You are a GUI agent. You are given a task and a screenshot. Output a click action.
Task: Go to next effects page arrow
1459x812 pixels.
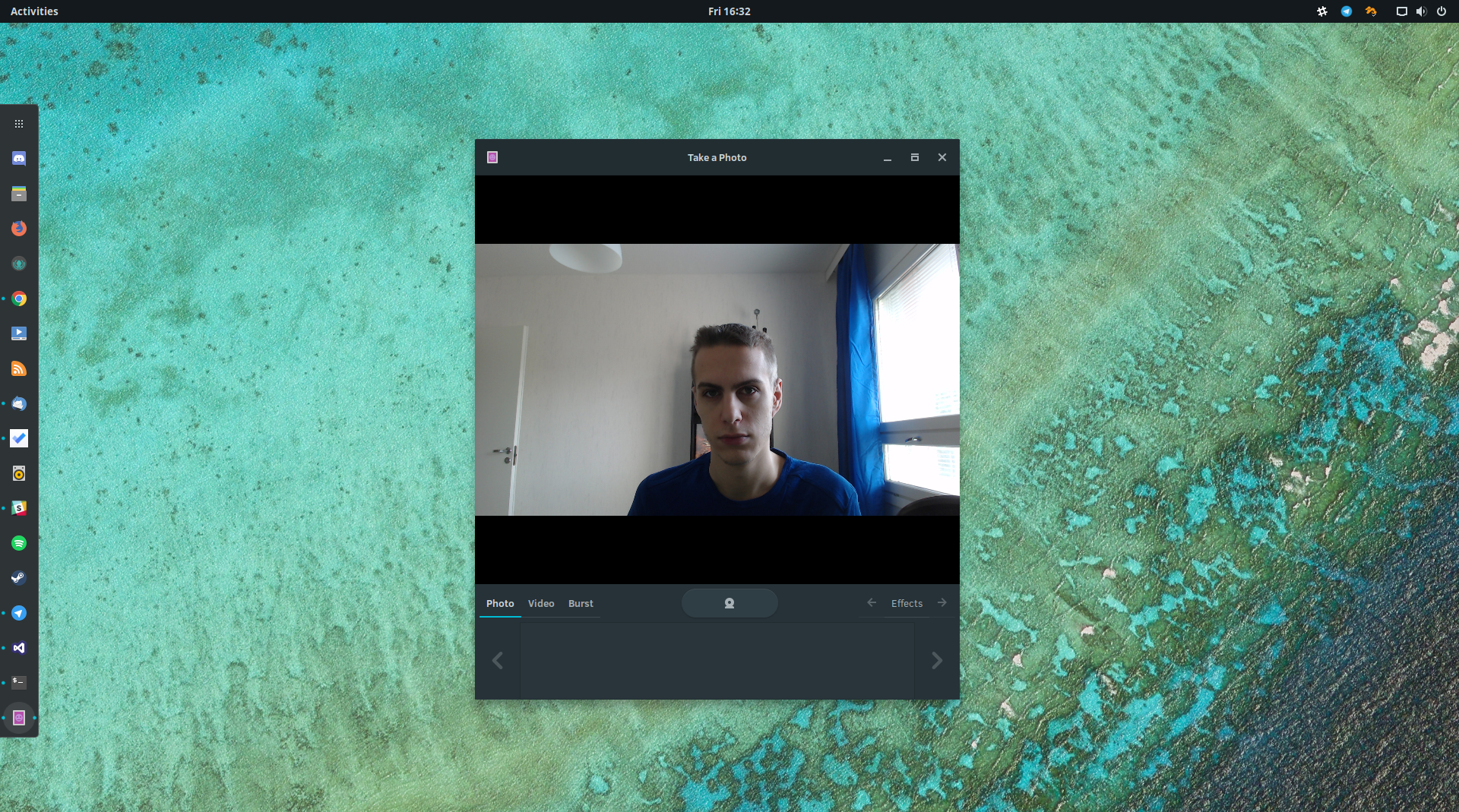coord(942,602)
